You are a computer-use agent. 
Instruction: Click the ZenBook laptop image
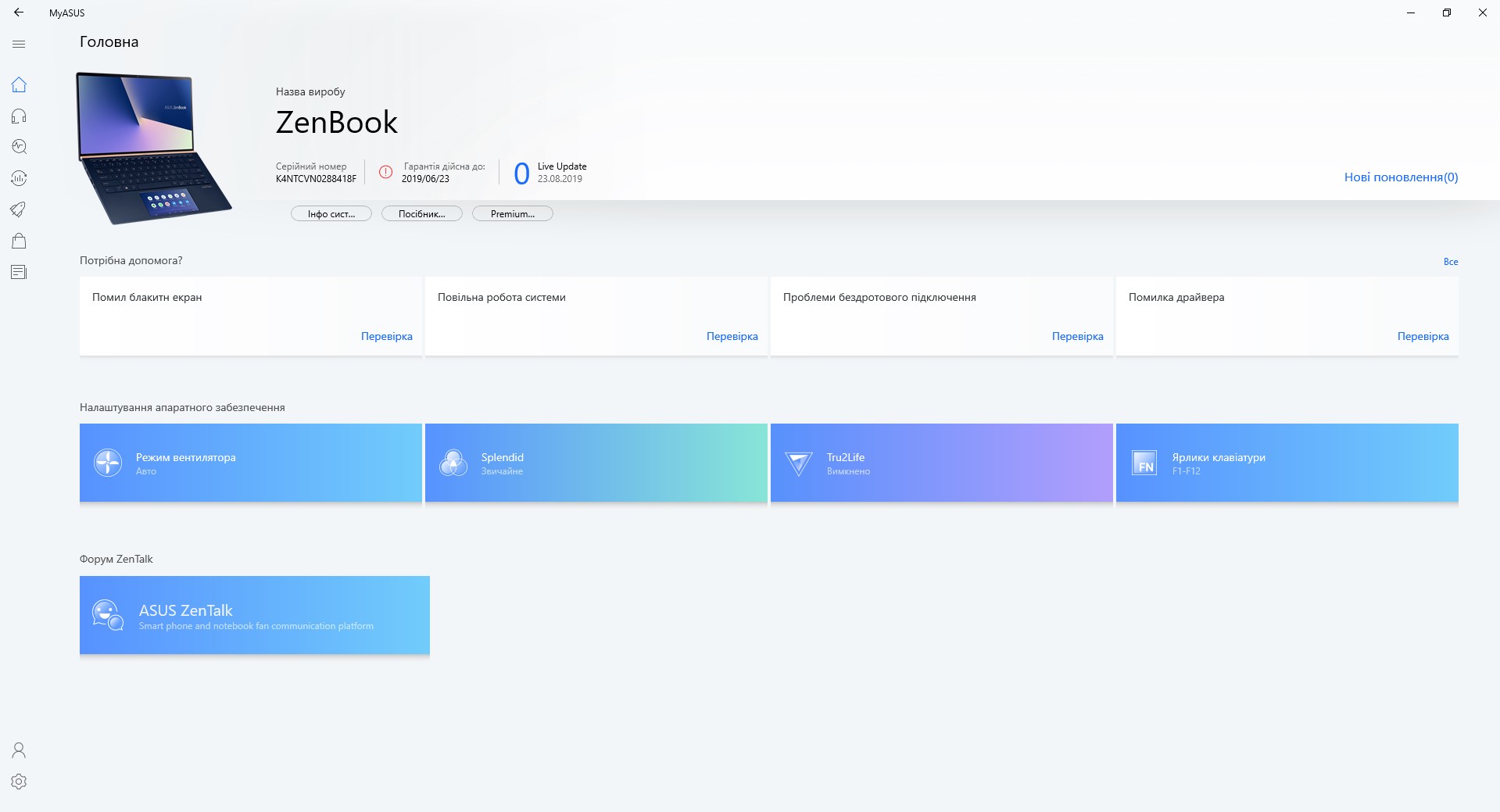(154, 148)
